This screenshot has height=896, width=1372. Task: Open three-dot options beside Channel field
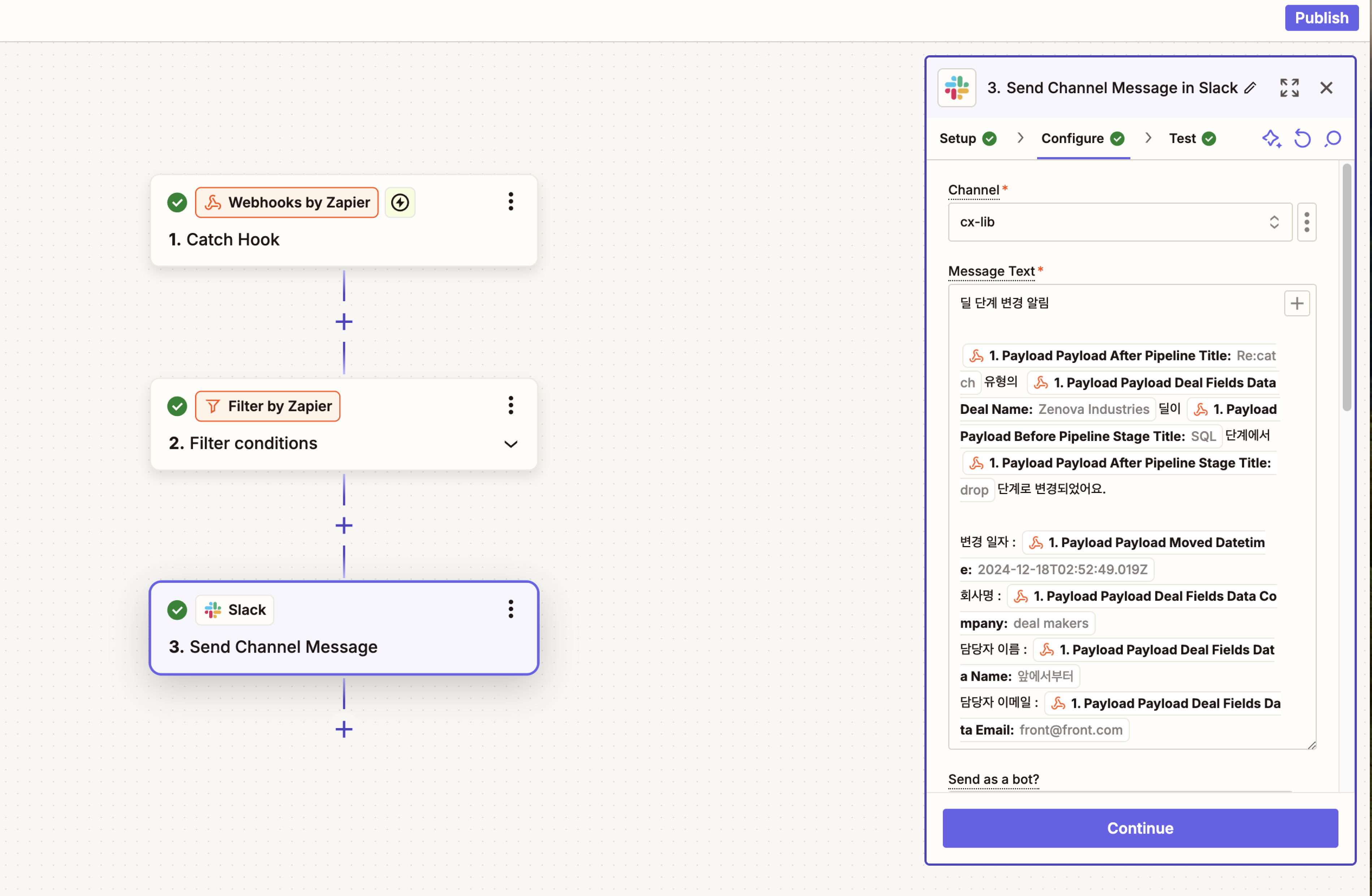pyautogui.click(x=1306, y=222)
